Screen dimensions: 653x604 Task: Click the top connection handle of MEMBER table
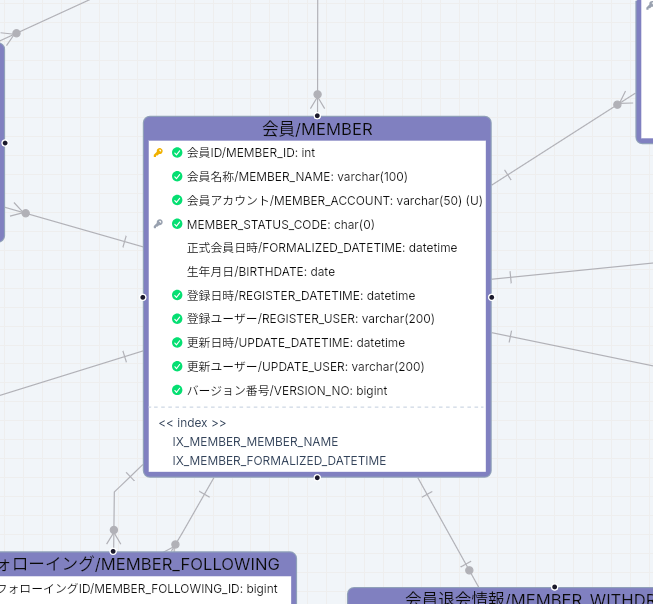(317, 116)
